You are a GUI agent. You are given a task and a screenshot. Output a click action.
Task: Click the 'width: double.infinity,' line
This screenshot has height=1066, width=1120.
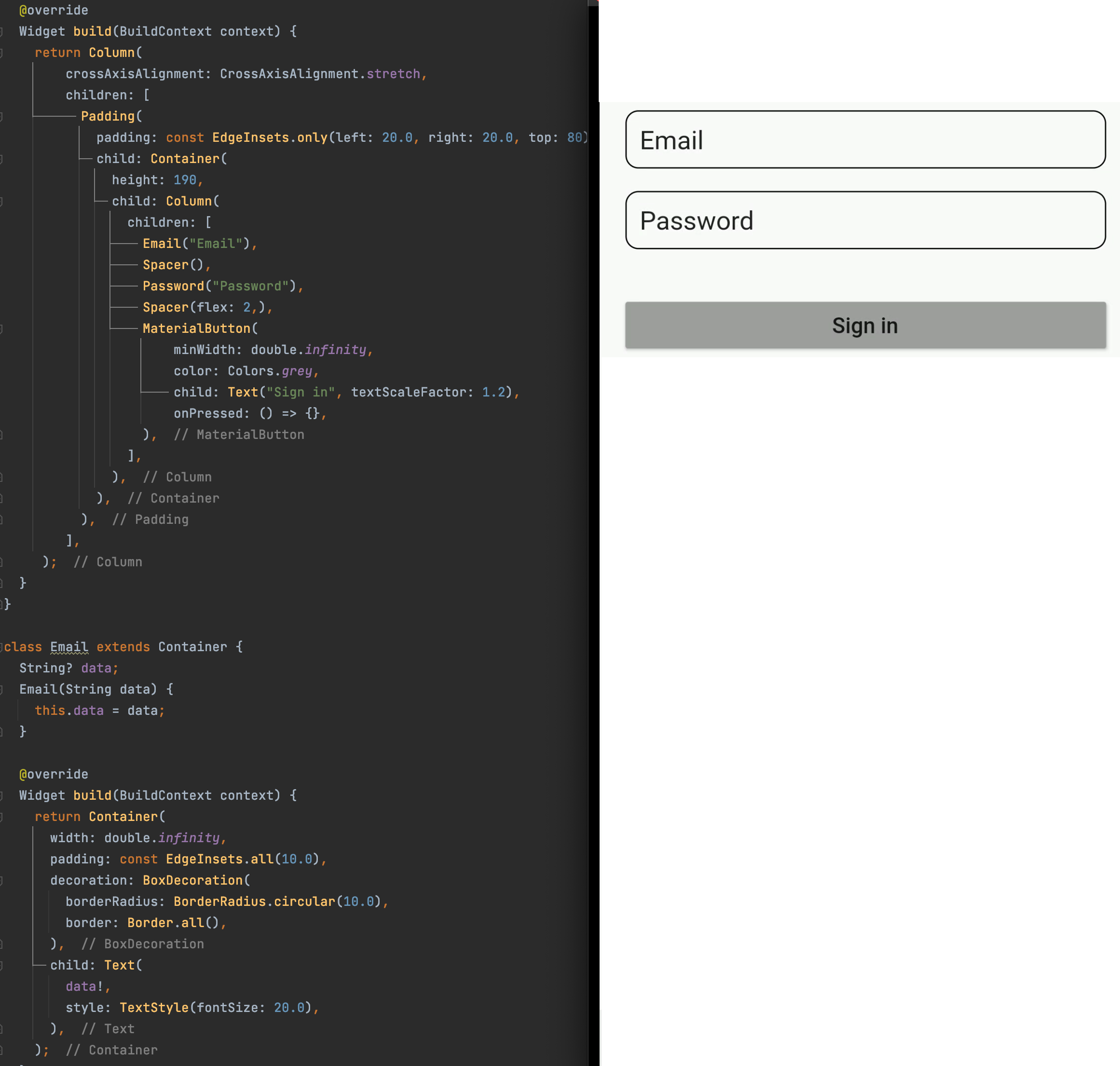click(138, 838)
